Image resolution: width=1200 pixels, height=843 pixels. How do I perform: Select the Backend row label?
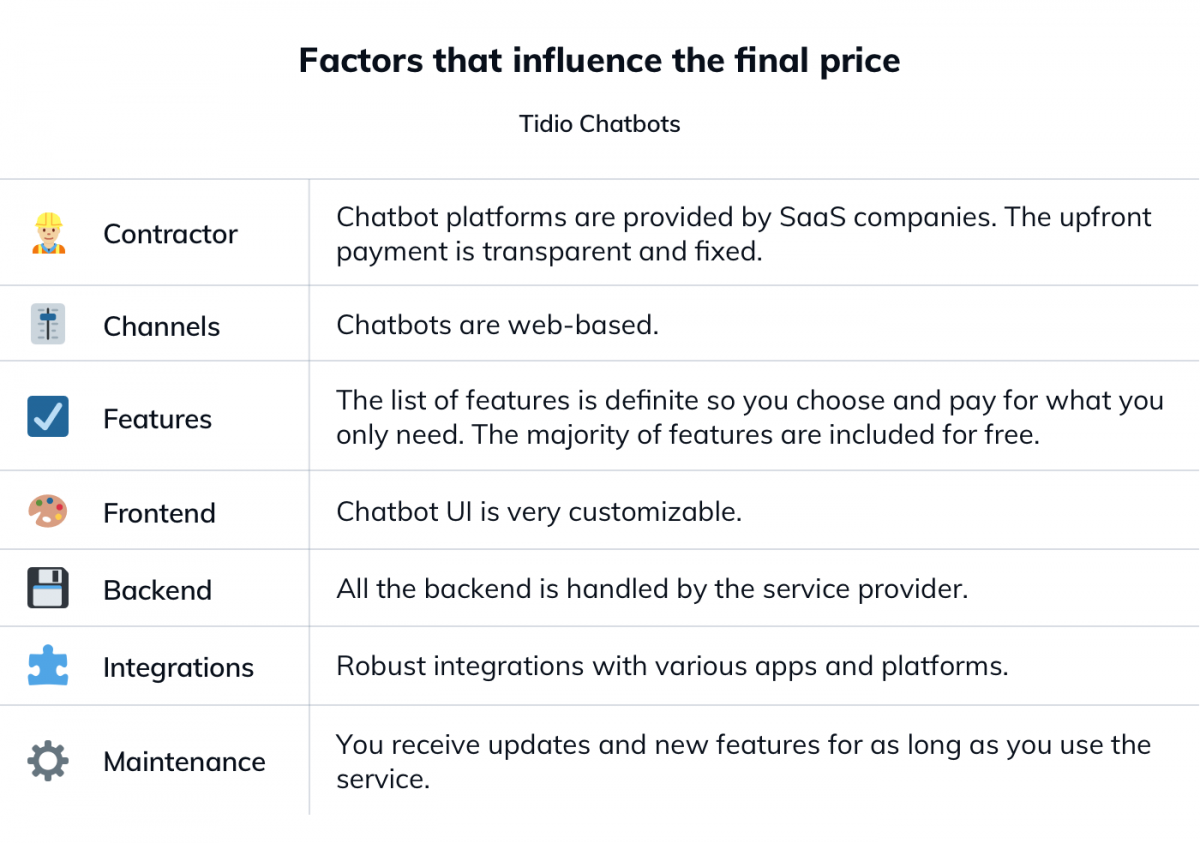157,590
